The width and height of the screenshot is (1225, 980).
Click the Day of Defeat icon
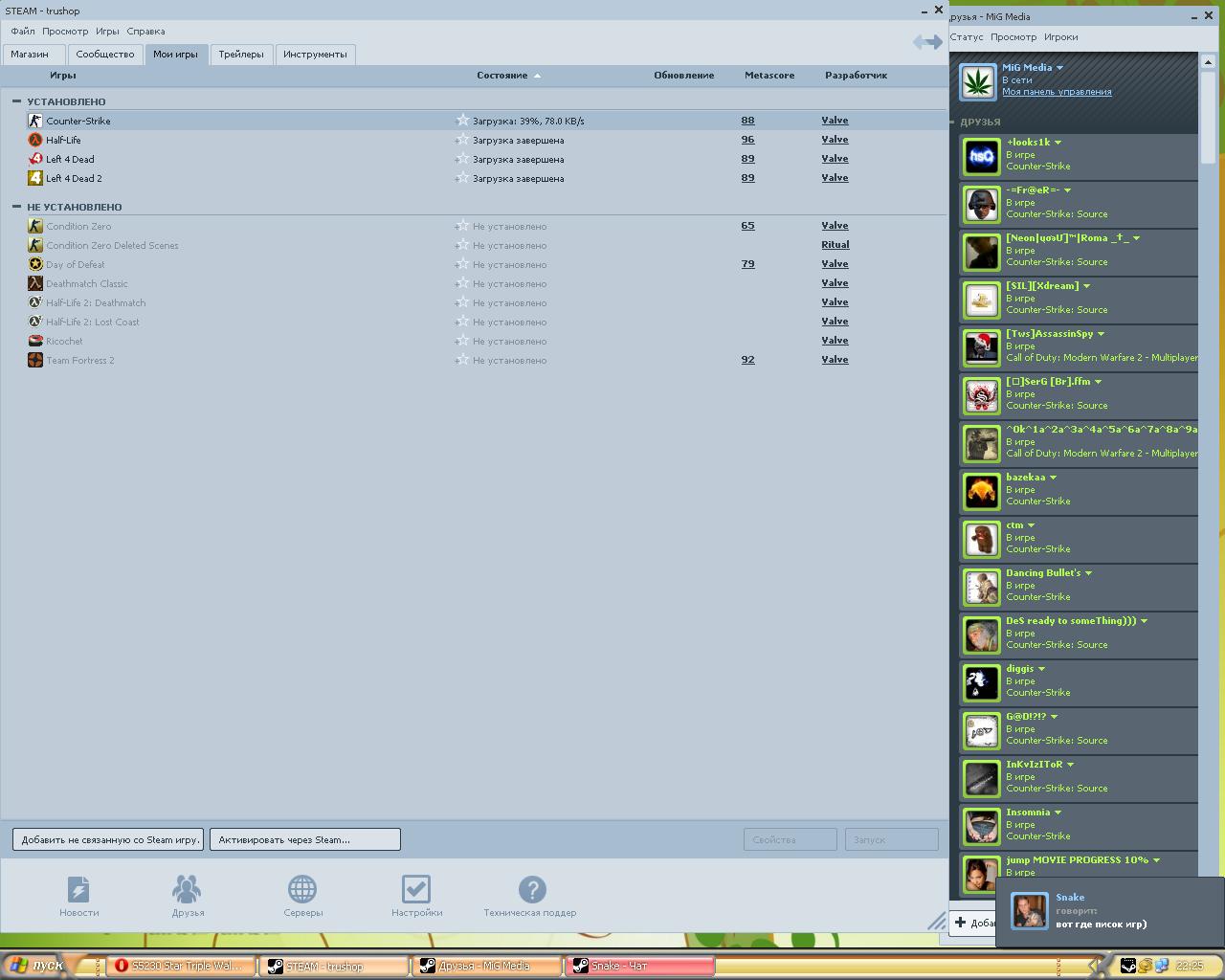pyautogui.click(x=35, y=264)
